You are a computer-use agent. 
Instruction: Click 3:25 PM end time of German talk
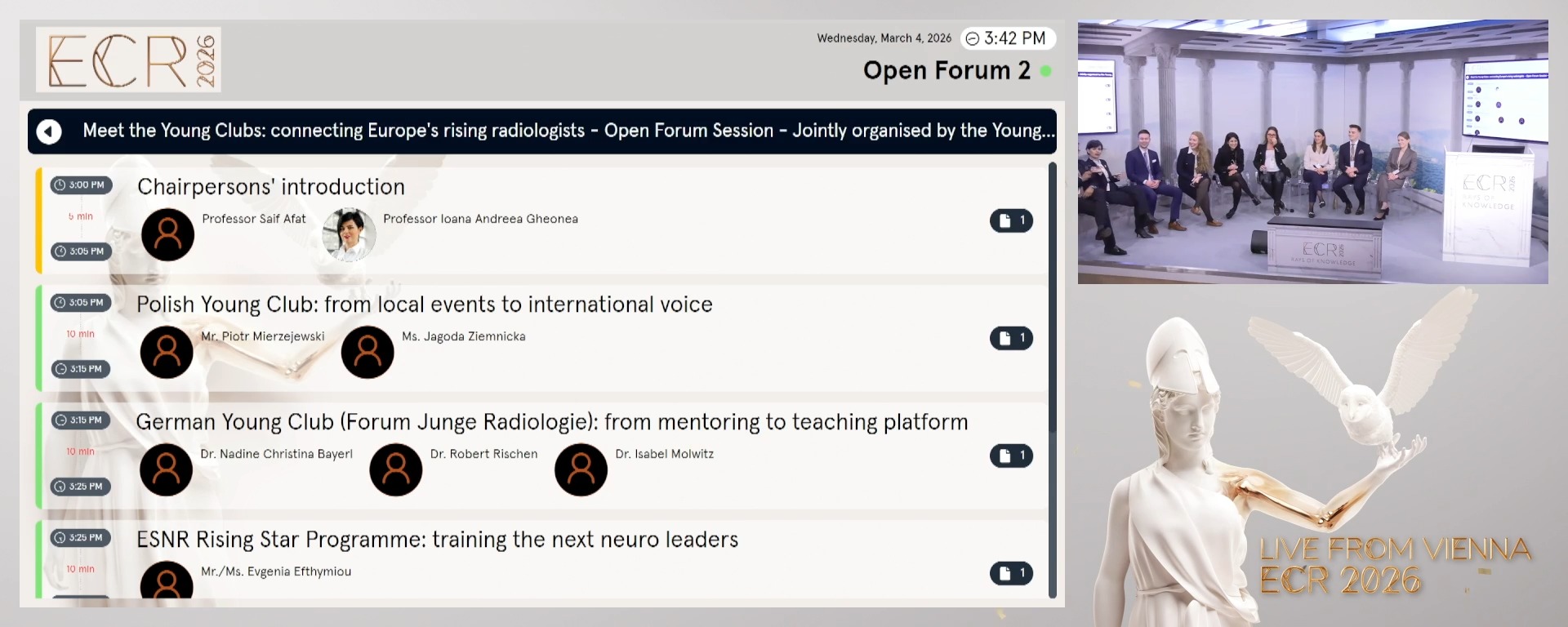[x=81, y=487]
